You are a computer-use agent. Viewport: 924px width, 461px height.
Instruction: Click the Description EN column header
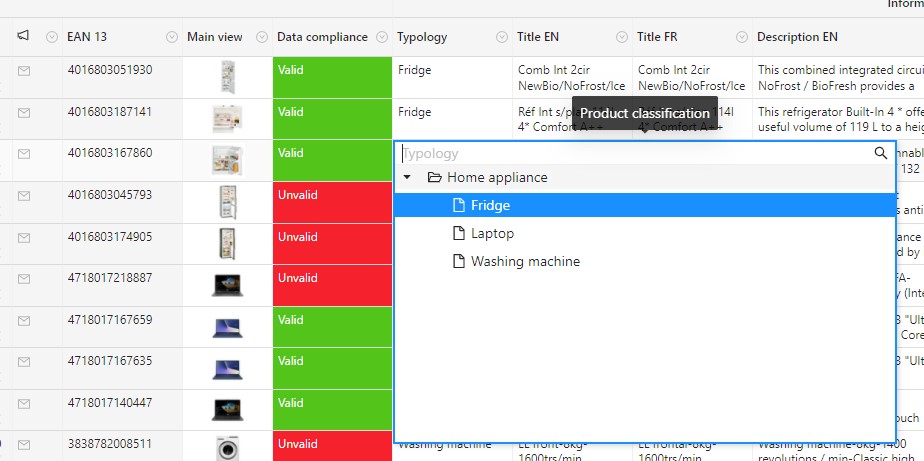(797, 38)
